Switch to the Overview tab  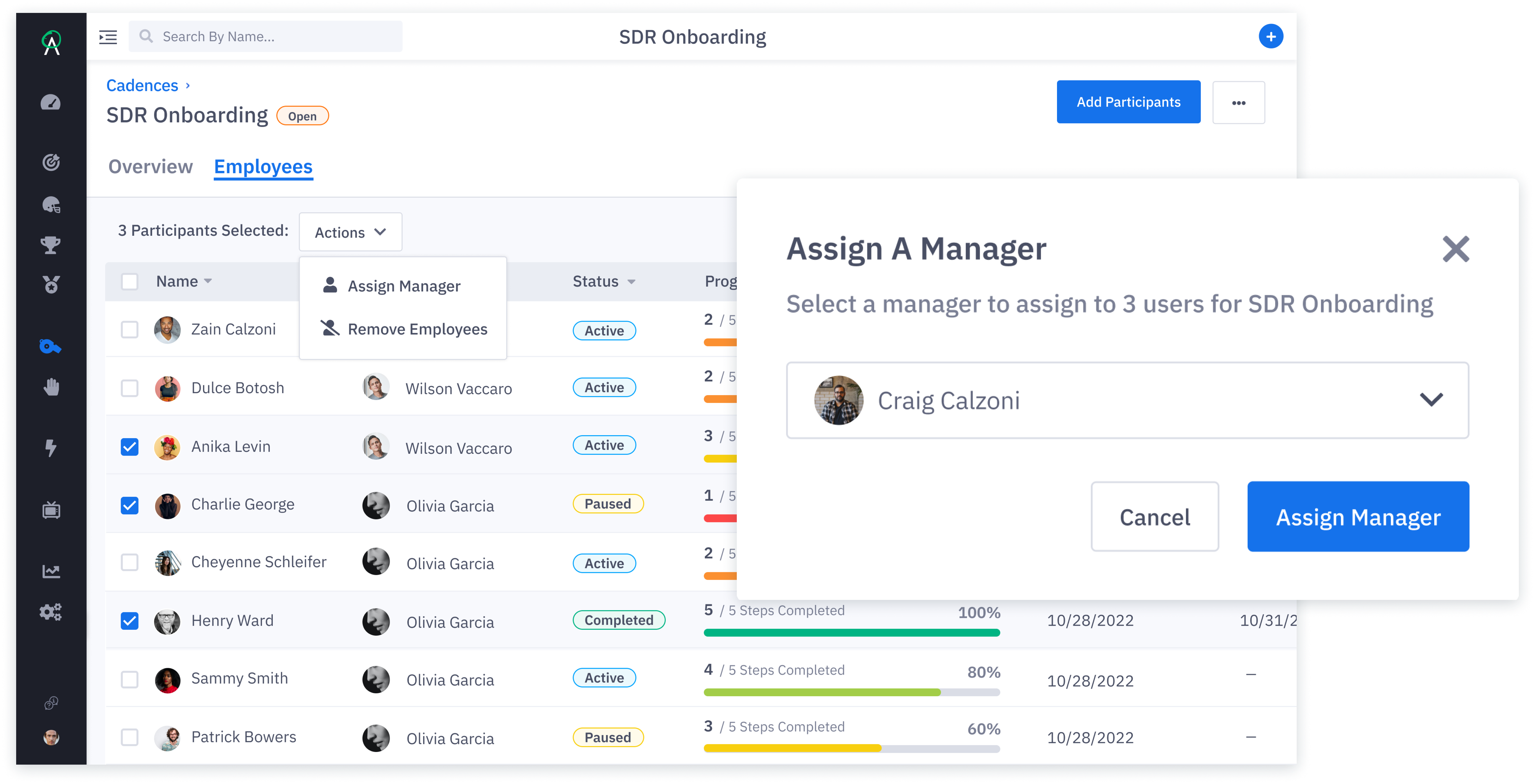coord(150,167)
